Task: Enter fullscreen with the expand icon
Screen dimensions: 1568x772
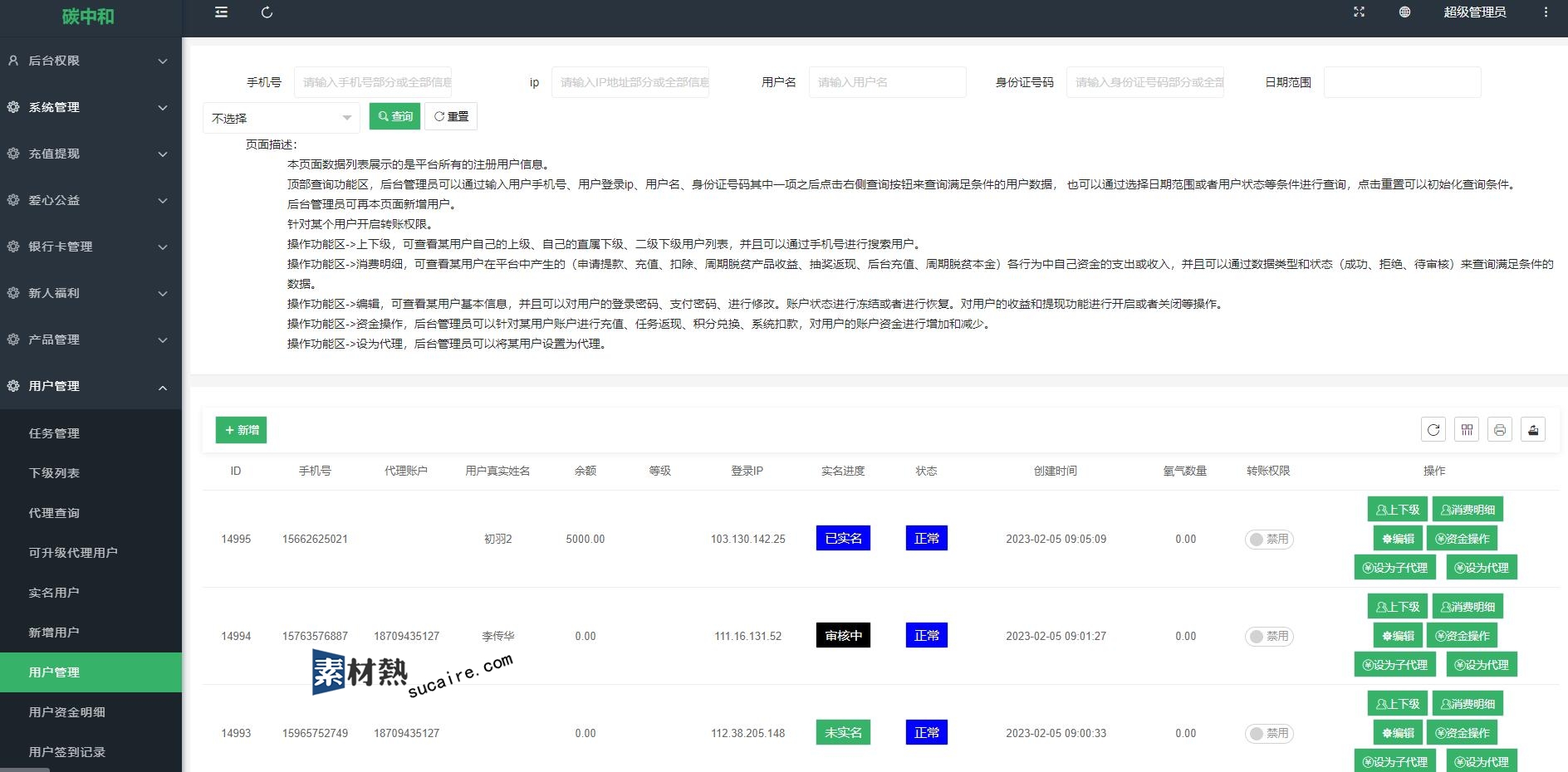Action: click(x=1359, y=12)
